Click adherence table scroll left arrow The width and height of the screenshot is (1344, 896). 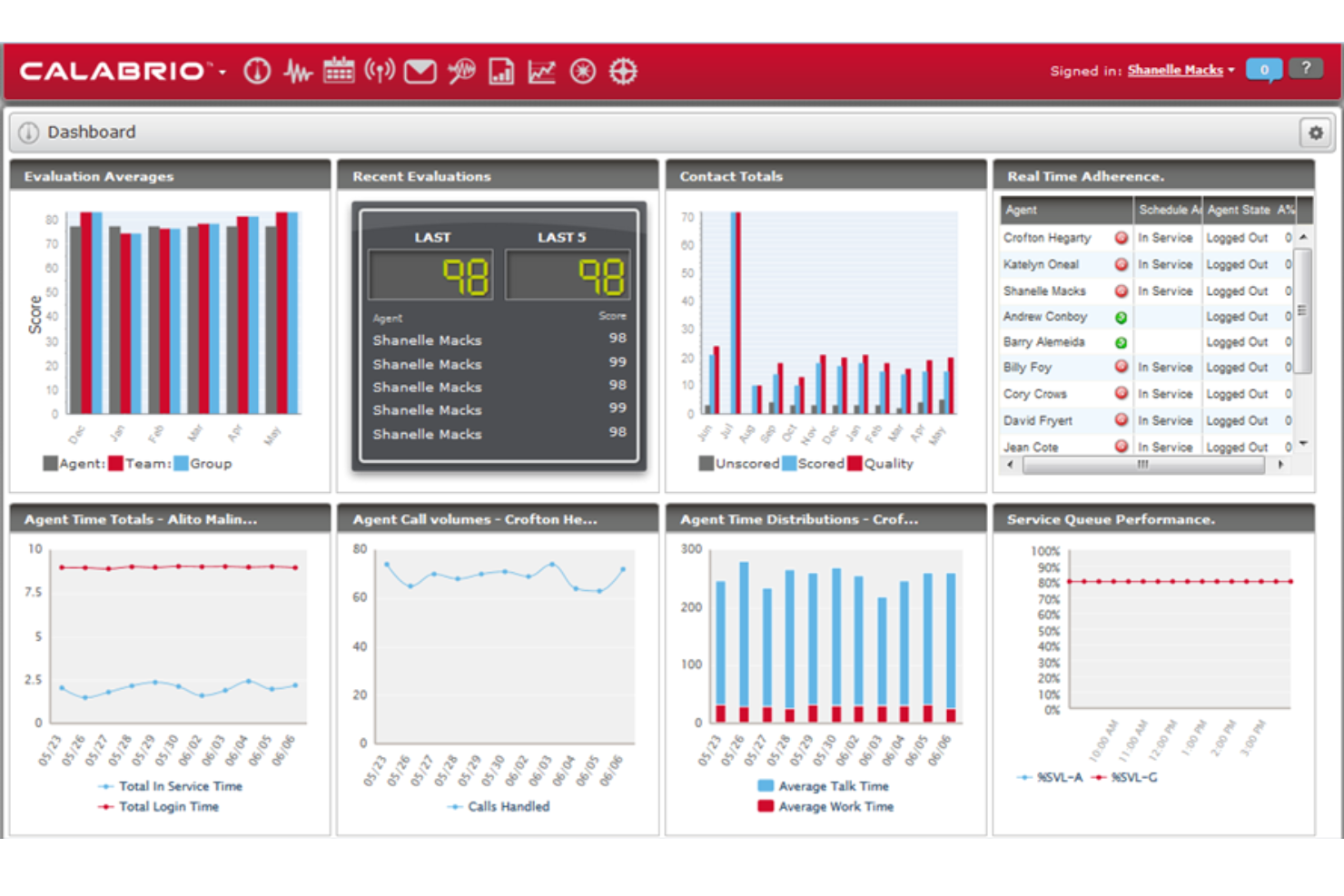[x=1011, y=465]
